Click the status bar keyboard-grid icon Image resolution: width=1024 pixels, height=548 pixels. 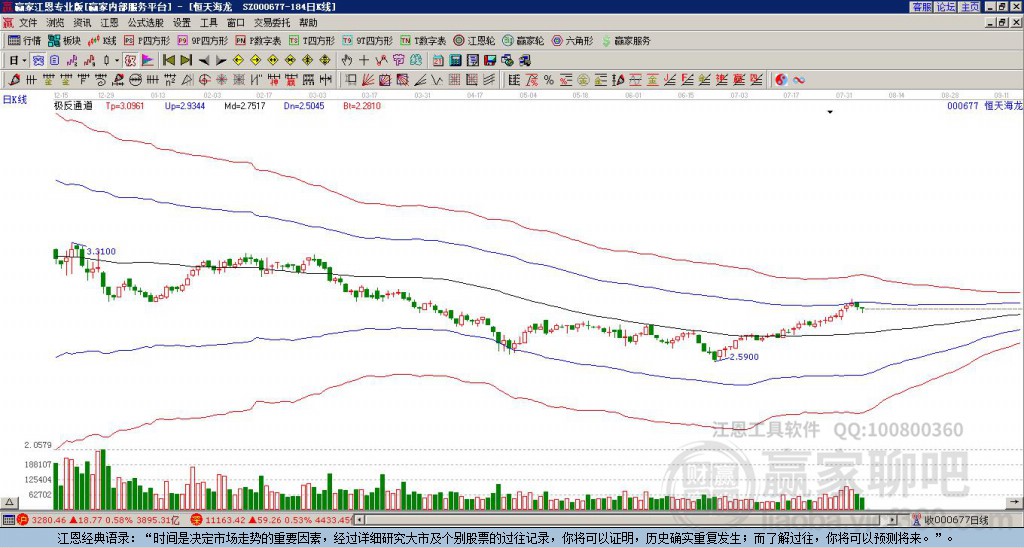click(x=8, y=520)
